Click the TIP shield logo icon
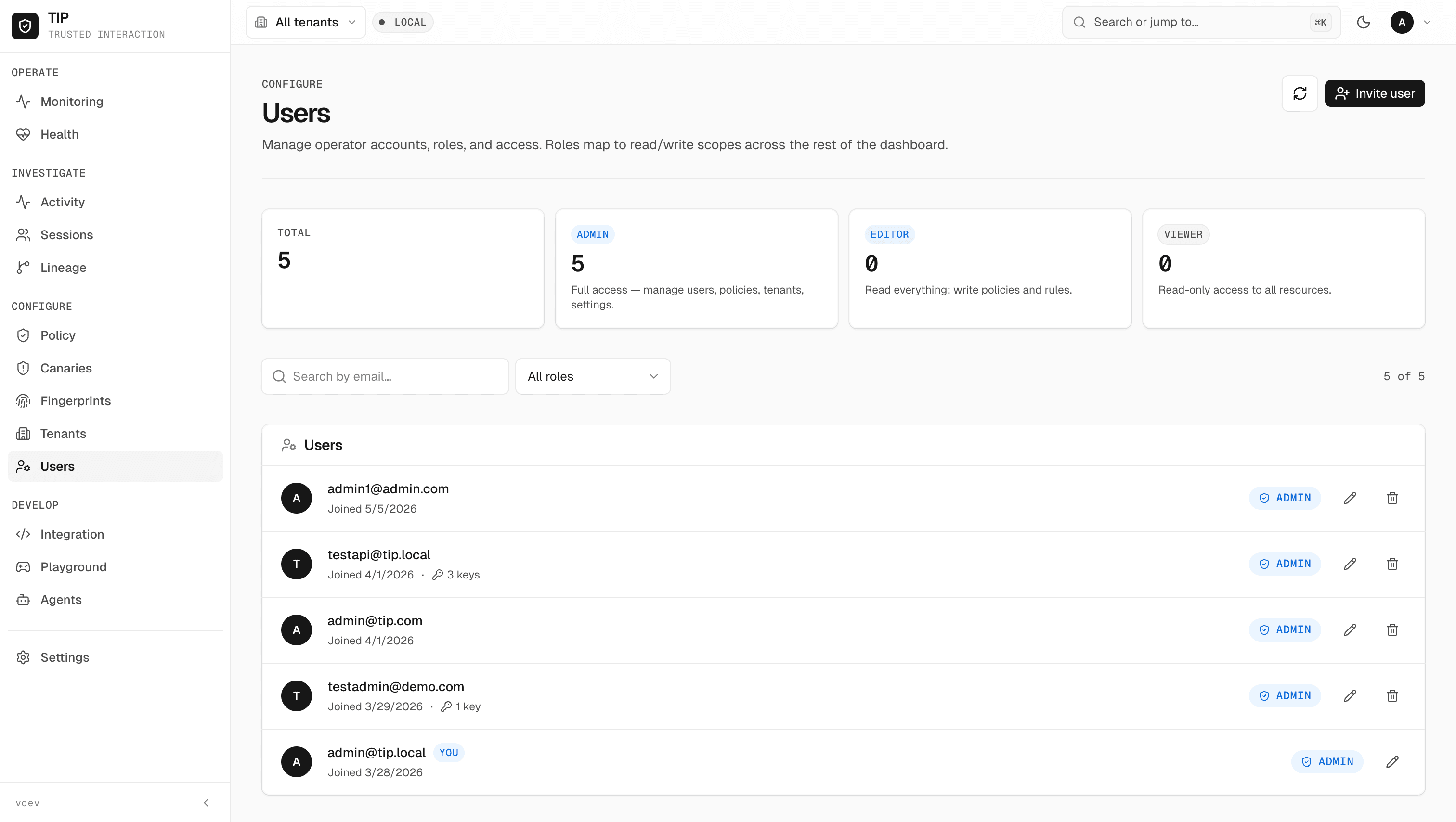Screen dimensions: 1456x822 click(x=25, y=26)
